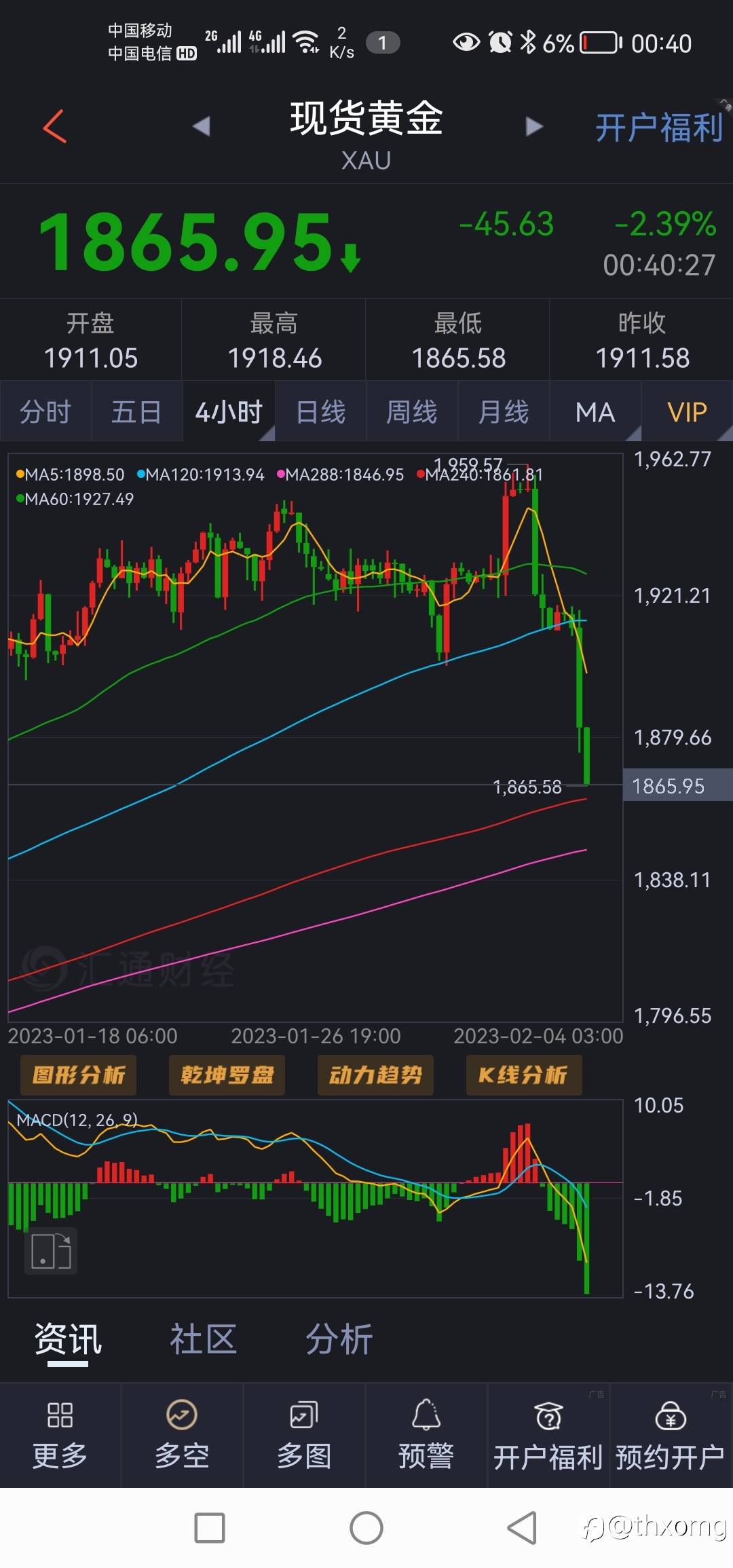Click the 1,865.58 low marker on chart
The image size is (733, 1568).
pos(527,787)
